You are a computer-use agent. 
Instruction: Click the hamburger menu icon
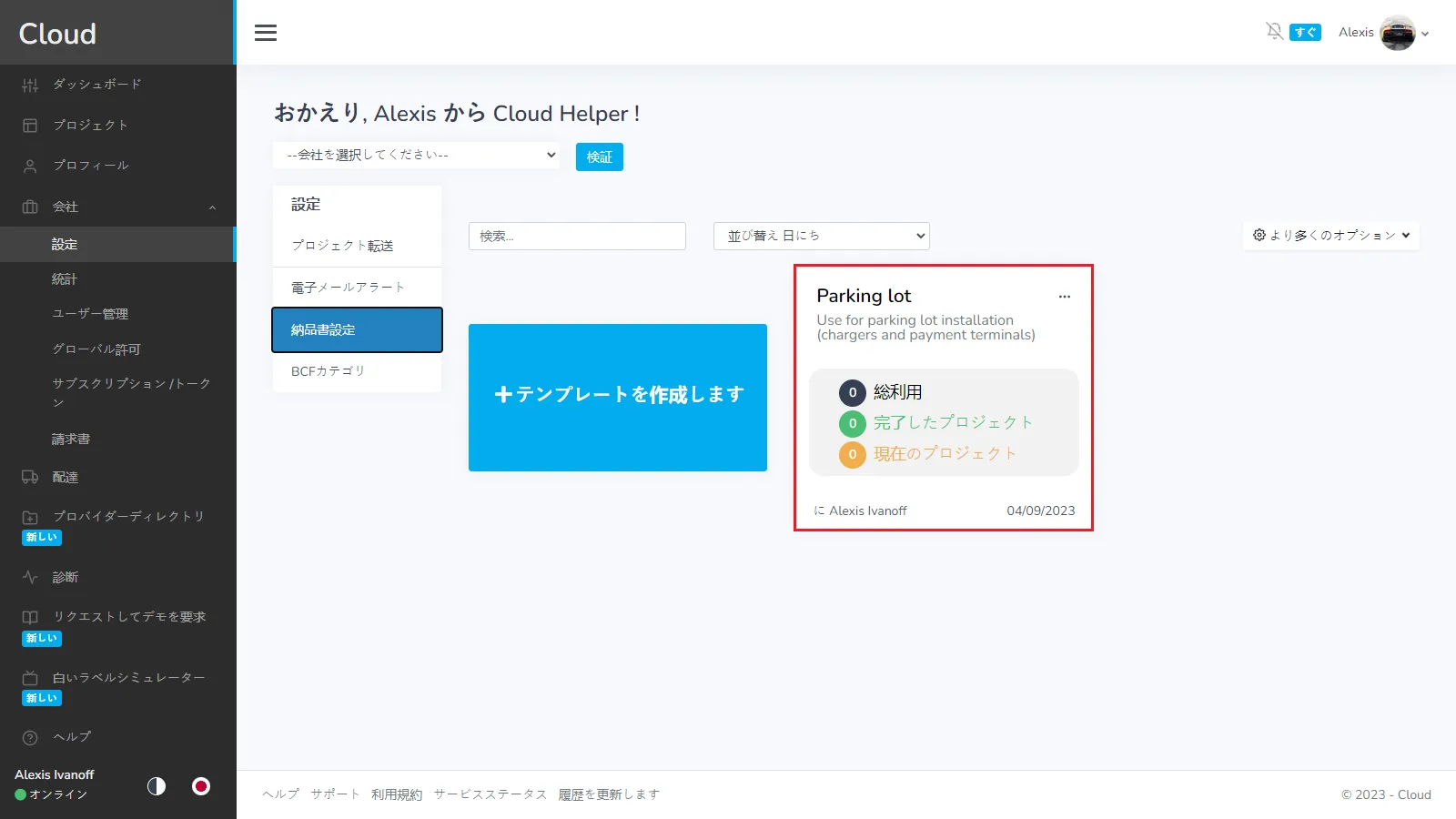click(x=266, y=33)
